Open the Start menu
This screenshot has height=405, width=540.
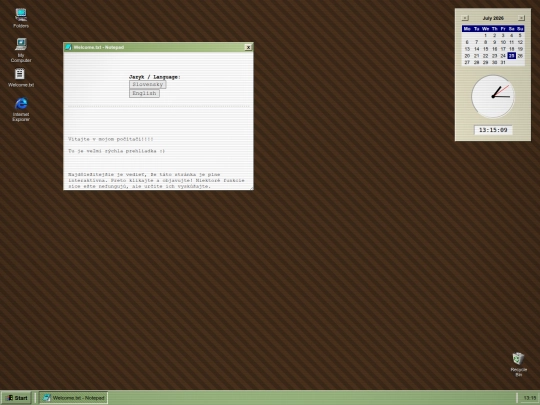pyautogui.click(x=17, y=398)
